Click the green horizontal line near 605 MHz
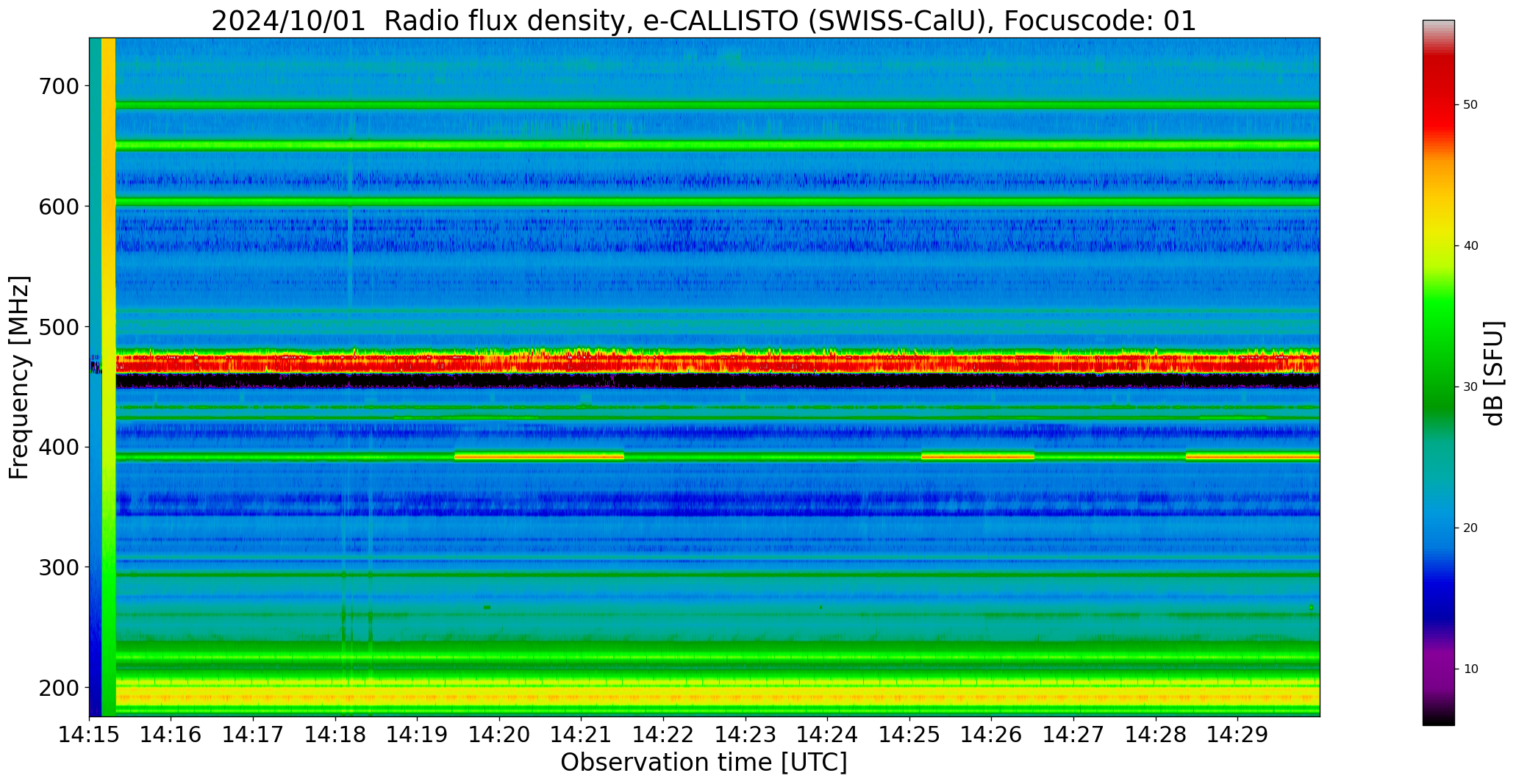Screen dimensions: 1516x784 717,201
